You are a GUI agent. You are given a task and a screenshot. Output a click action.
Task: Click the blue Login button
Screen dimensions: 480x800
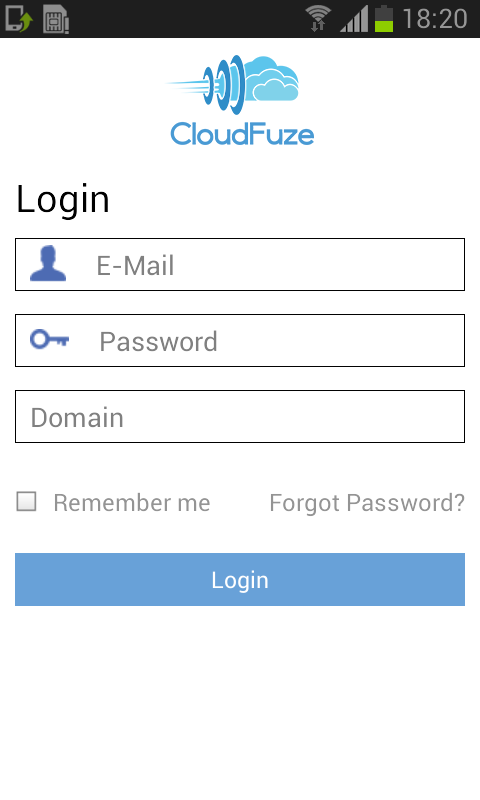pos(240,580)
